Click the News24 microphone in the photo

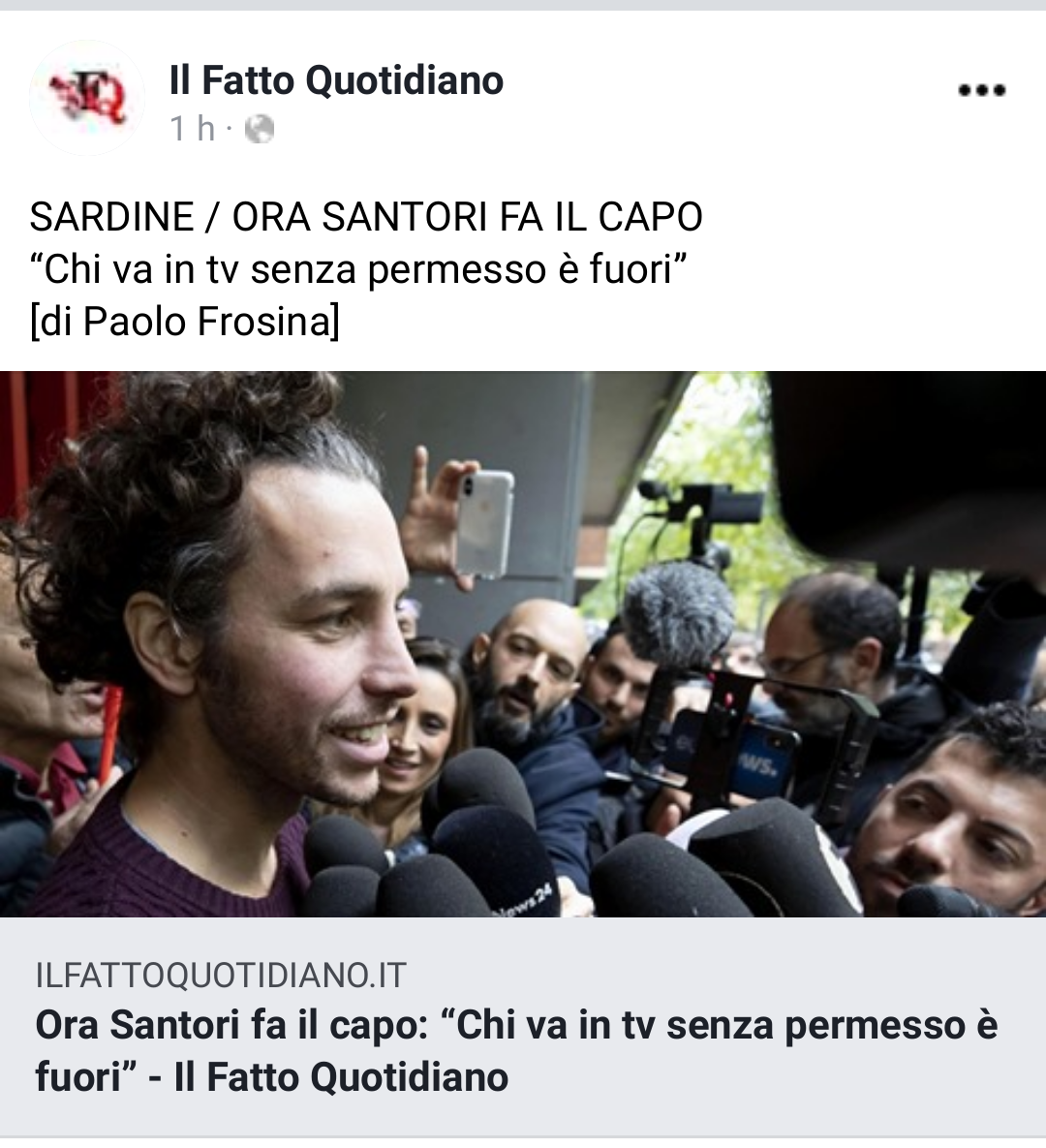tap(498, 862)
